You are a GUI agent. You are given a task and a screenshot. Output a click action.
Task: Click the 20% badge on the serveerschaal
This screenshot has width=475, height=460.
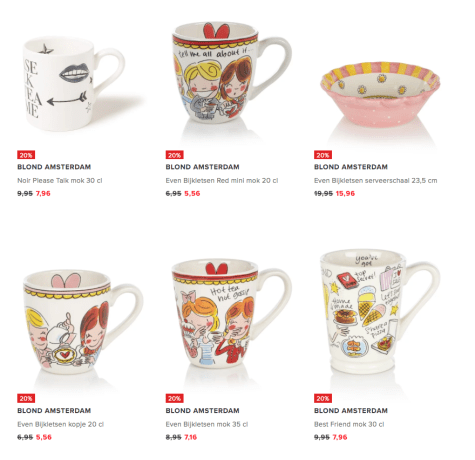(323, 155)
